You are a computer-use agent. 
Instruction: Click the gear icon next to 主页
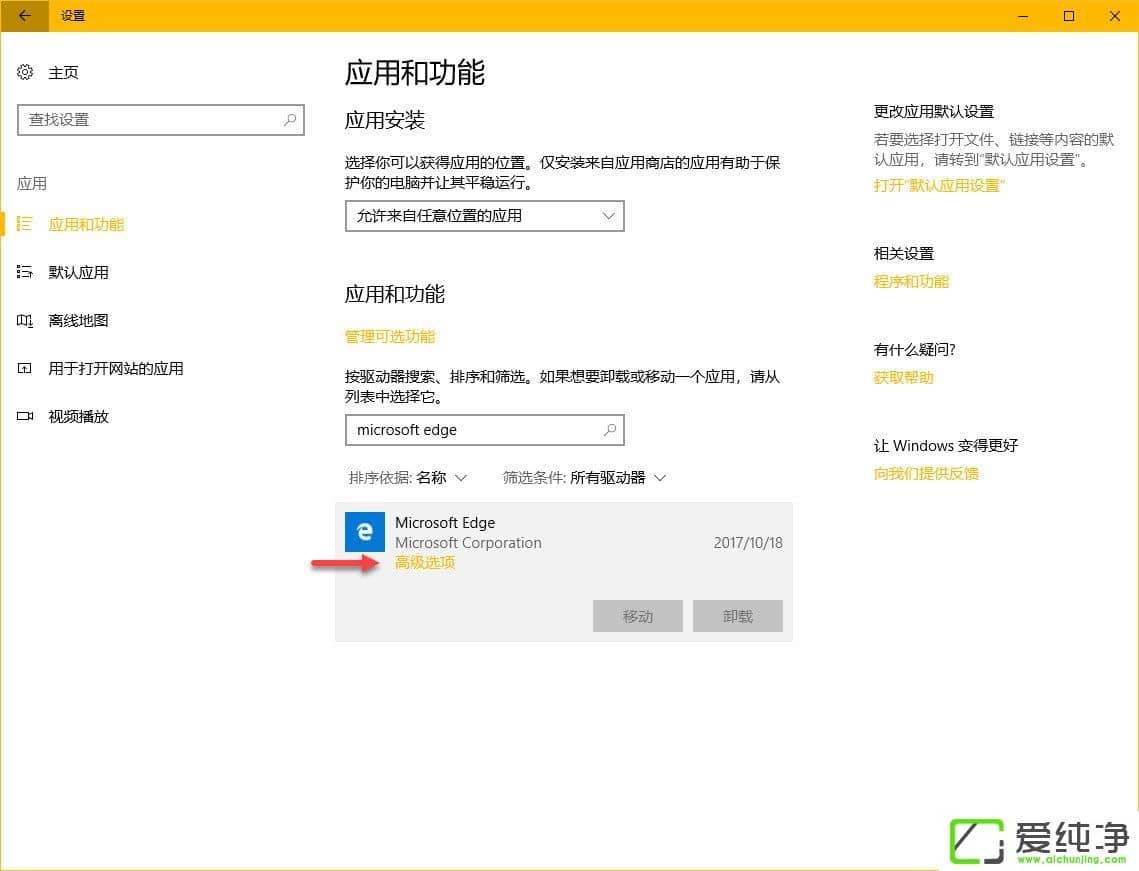pos(25,71)
